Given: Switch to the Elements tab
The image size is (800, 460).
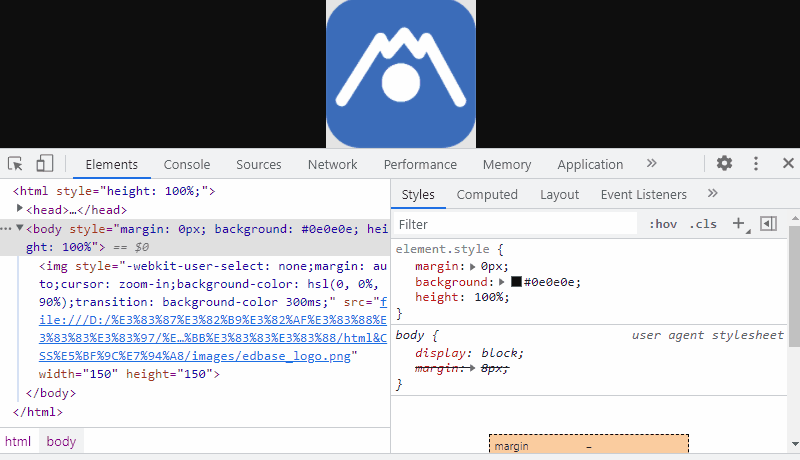Looking at the screenshot, I should 112,164.
